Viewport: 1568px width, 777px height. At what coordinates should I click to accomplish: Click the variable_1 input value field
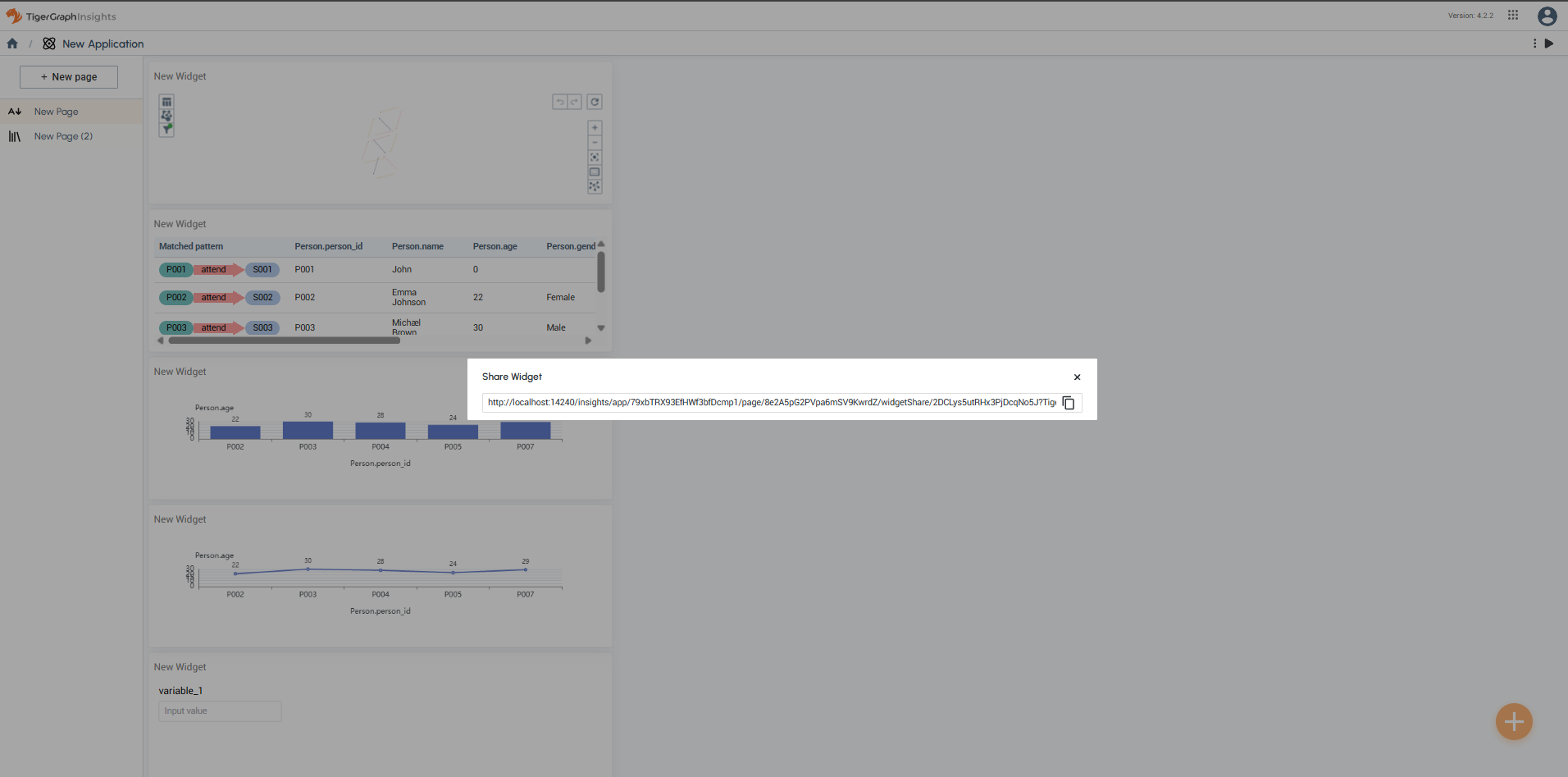220,711
